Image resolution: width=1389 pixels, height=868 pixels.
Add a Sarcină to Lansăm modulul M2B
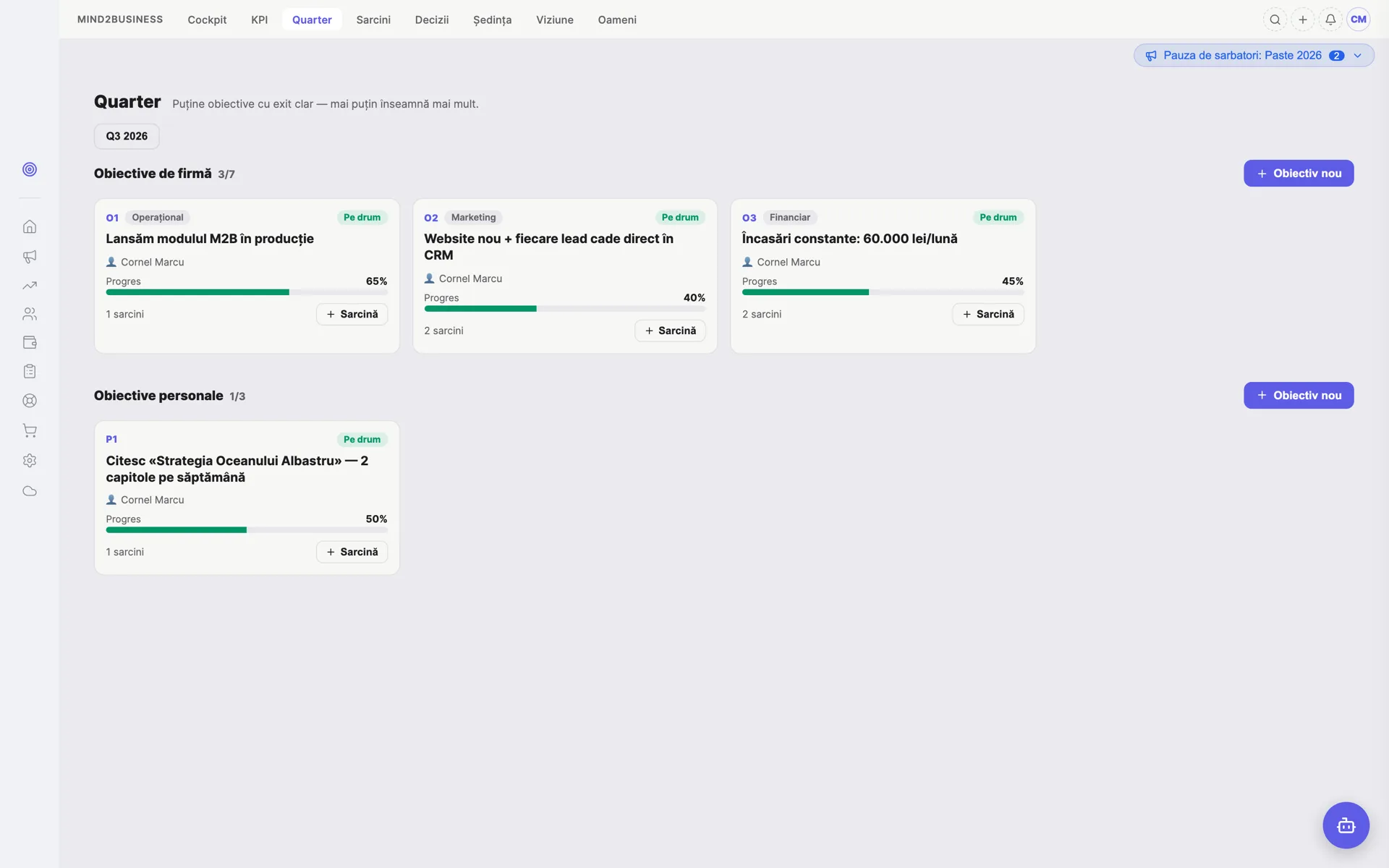click(352, 314)
